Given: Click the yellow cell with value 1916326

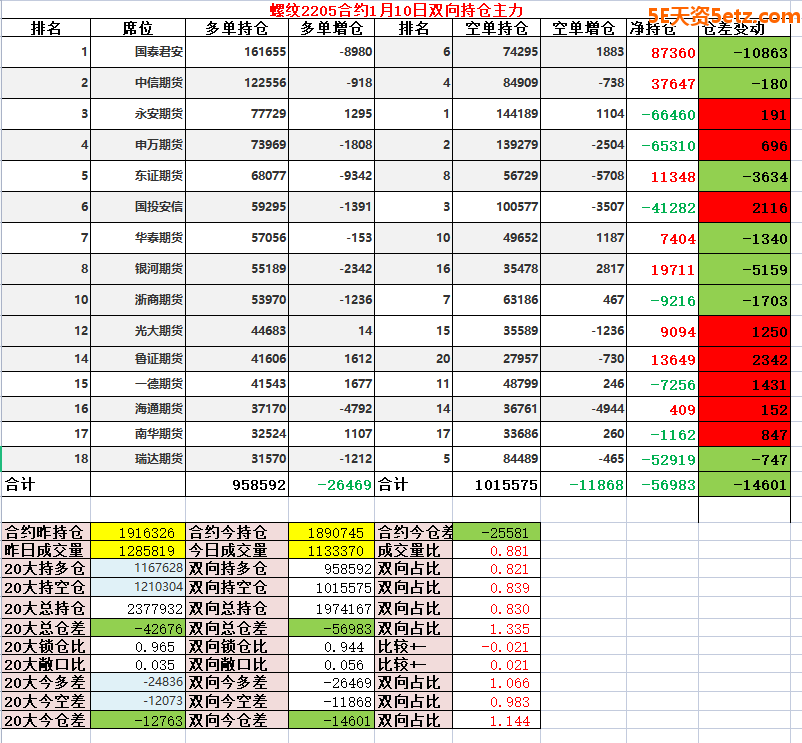Looking at the screenshot, I should (x=138, y=533).
